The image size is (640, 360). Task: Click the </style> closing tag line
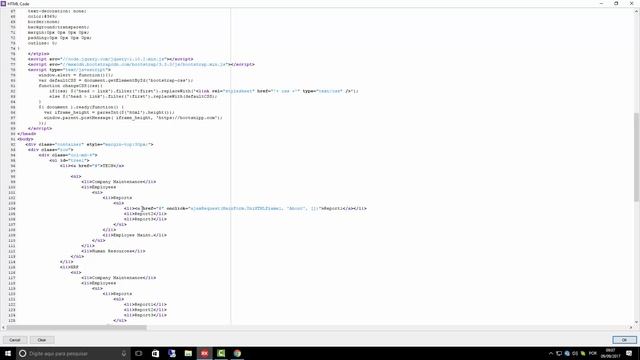click(x=38, y=54)
